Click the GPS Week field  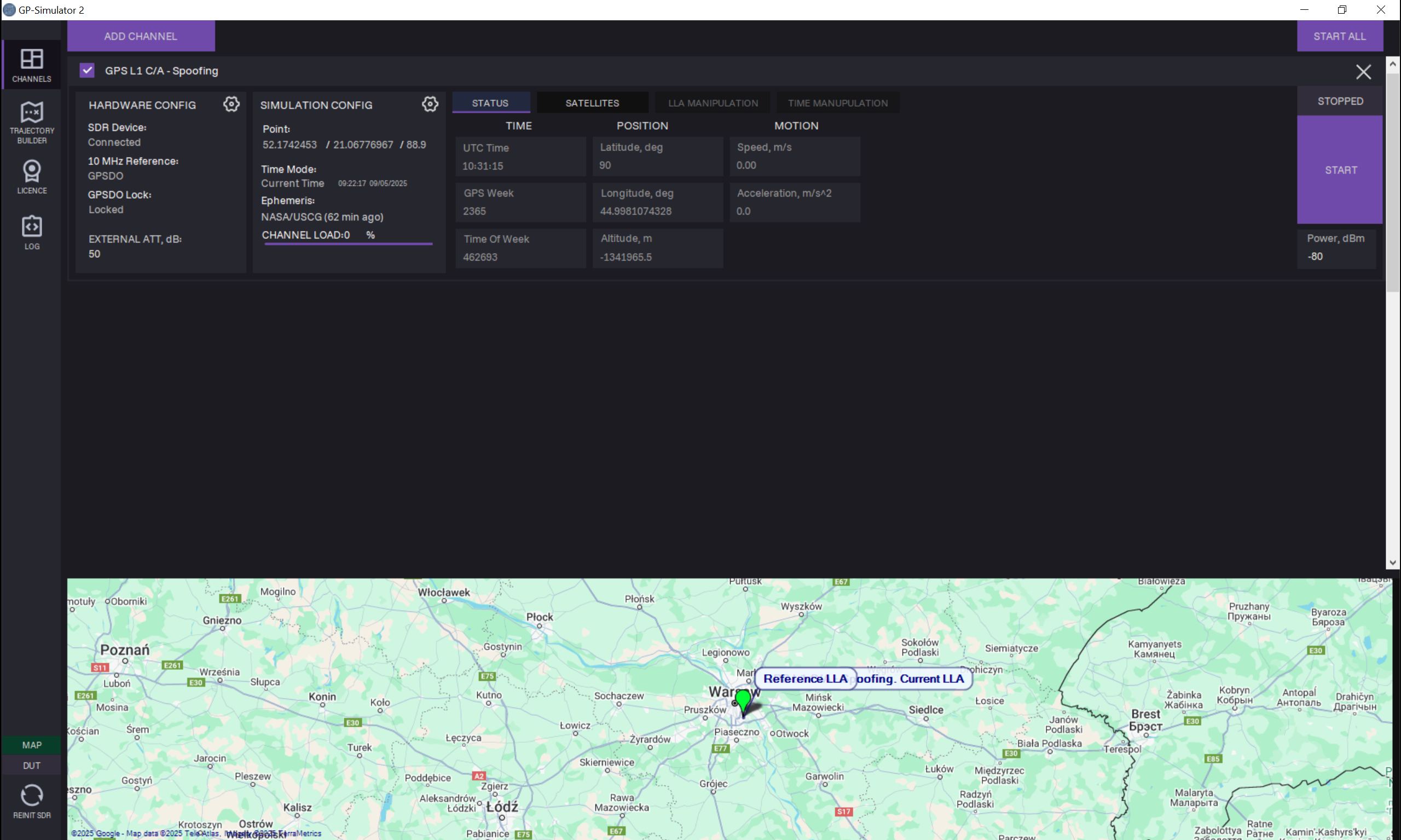click(521, 202)
